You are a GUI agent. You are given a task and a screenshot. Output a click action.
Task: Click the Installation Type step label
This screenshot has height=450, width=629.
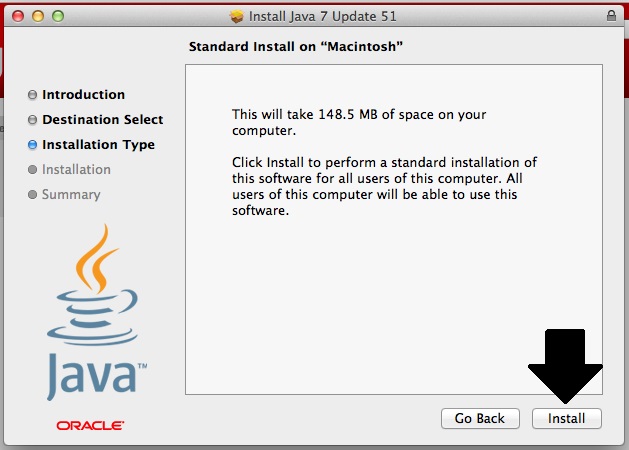click(x=98, y=145)
